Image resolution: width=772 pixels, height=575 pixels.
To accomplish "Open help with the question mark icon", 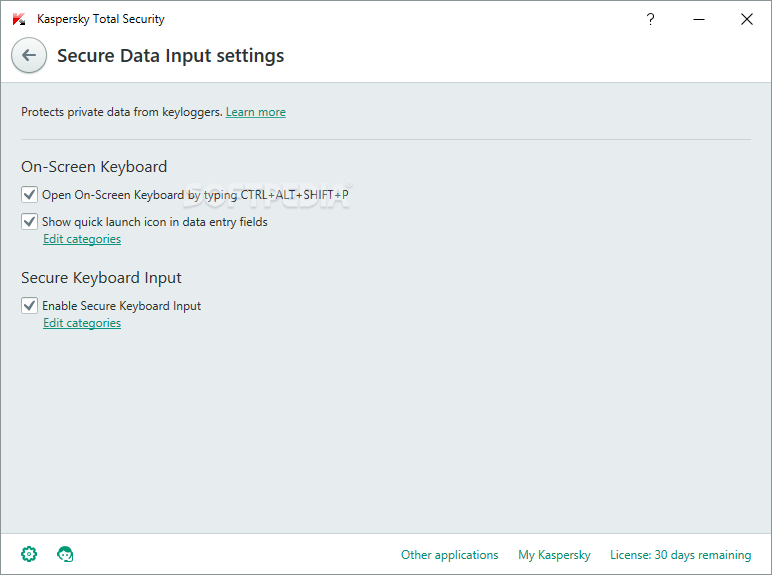I will tap(650, 19).
